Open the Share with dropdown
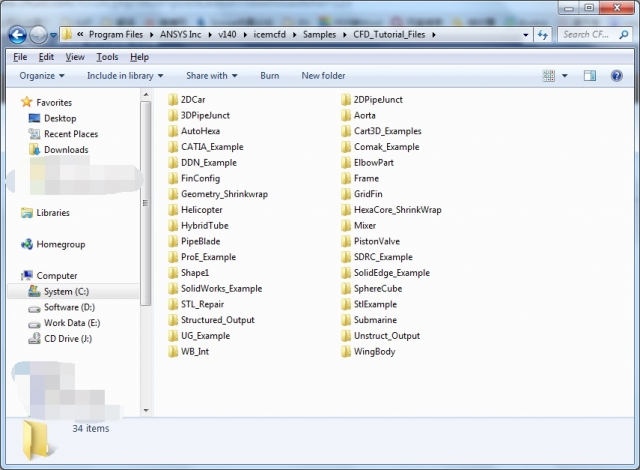Viewport: 640px width, 470px height. click(x=211, y=76)
